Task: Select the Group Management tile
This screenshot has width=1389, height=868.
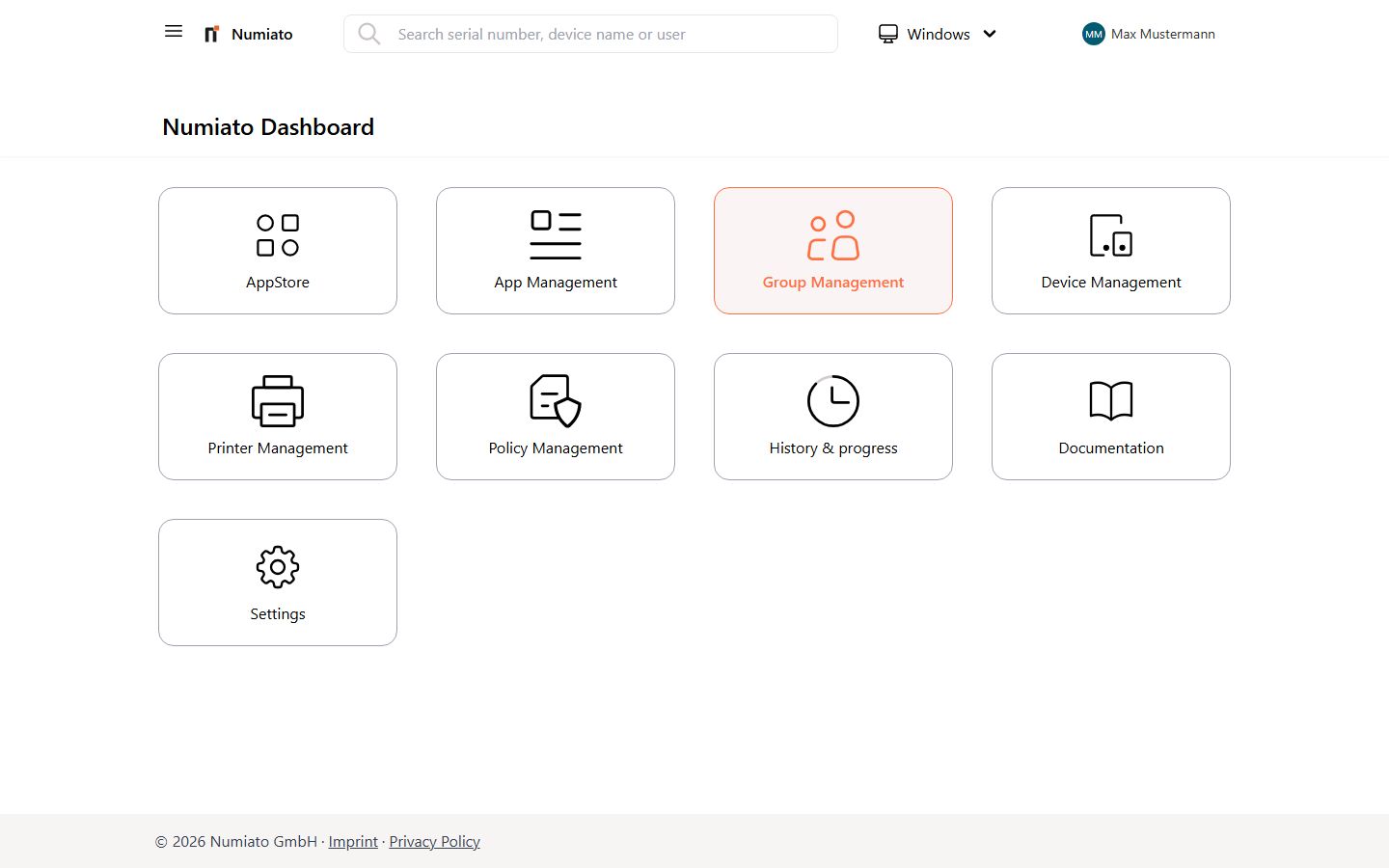Action: (x=832, y=251)
